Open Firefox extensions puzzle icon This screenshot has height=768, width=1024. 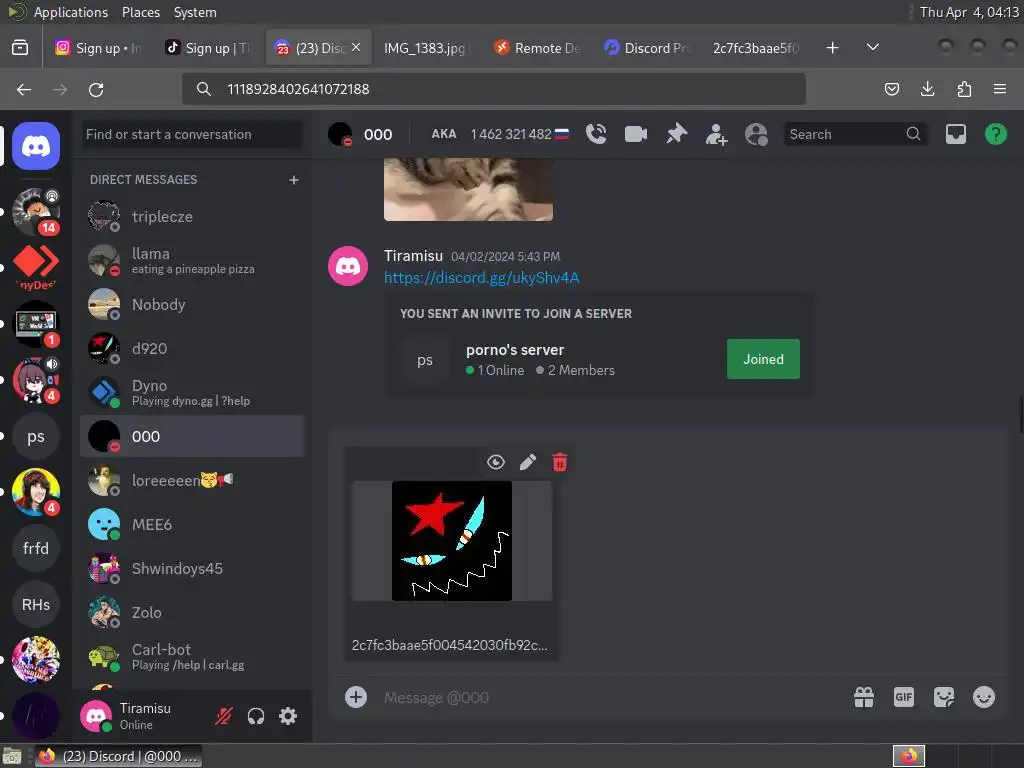pos(964,89)
